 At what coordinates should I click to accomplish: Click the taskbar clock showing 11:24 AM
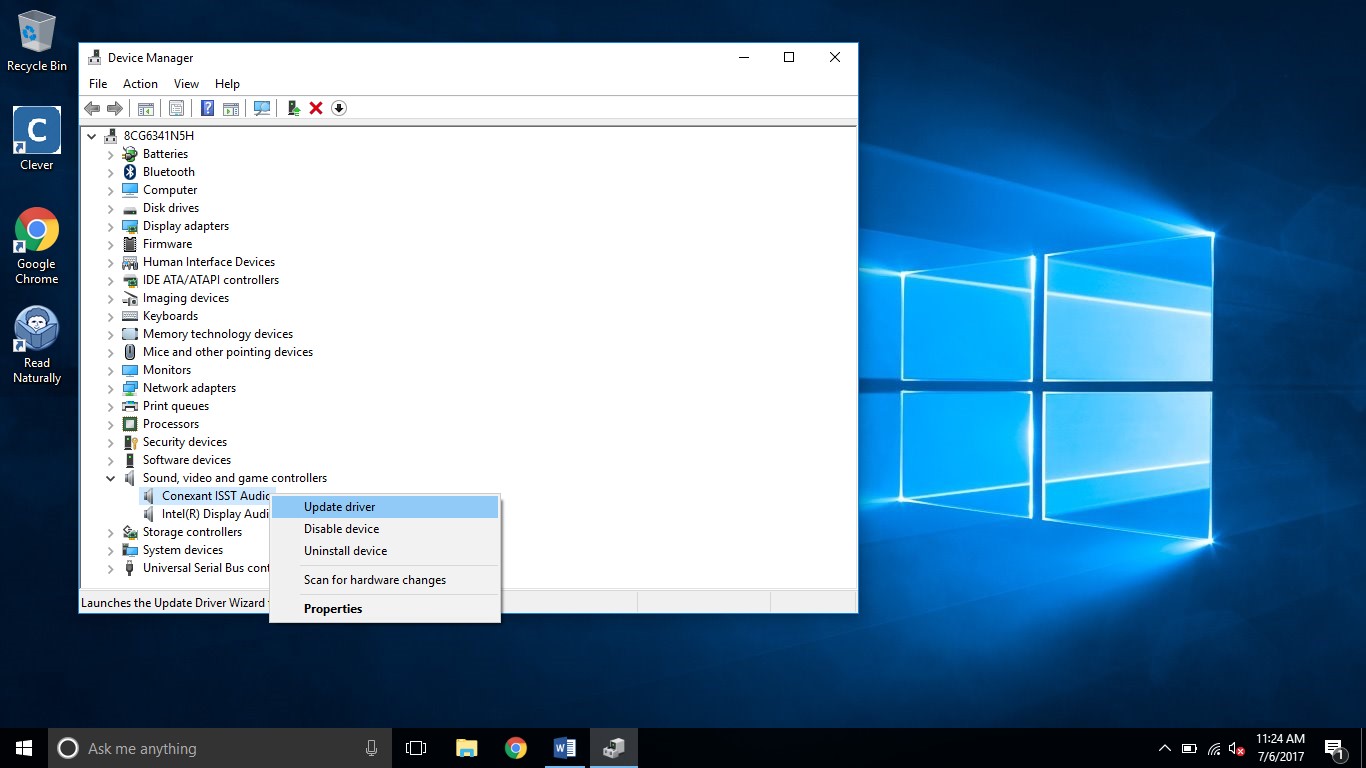1281,748
